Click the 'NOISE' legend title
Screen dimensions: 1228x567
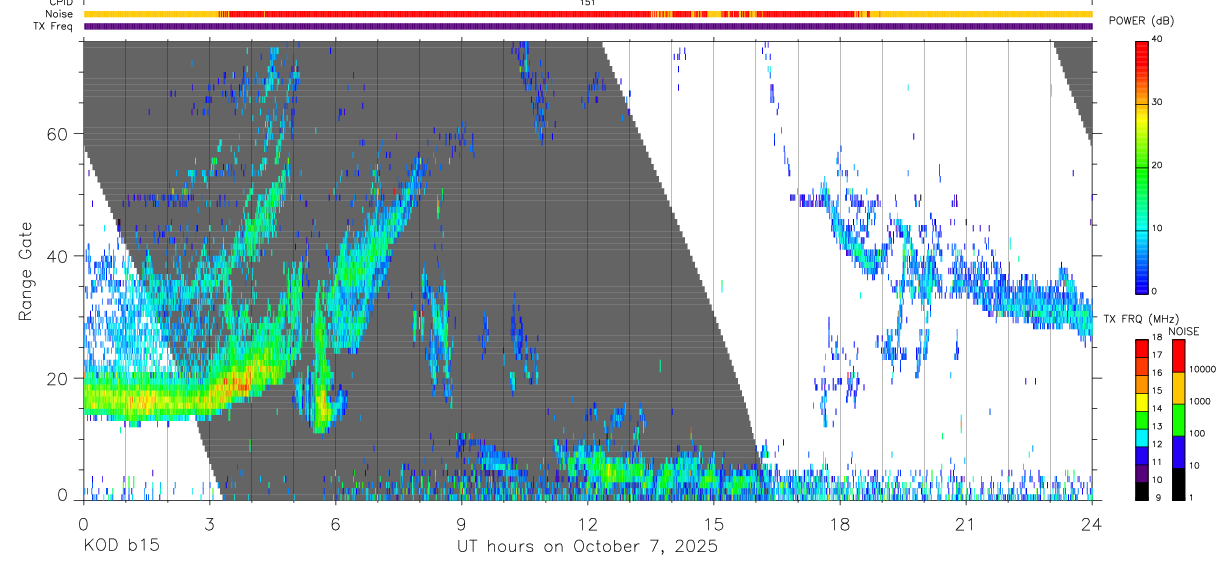click(x=1183, y=331)
